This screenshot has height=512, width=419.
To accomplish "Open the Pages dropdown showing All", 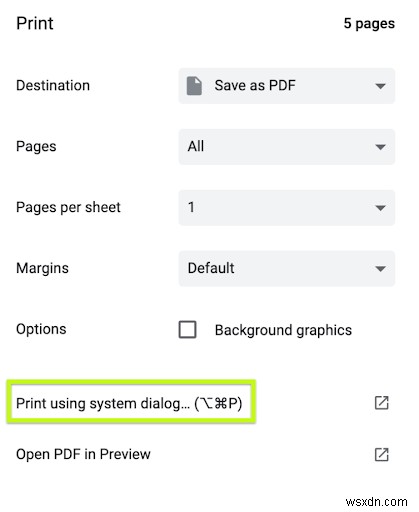I will click(x=287, y=147).
